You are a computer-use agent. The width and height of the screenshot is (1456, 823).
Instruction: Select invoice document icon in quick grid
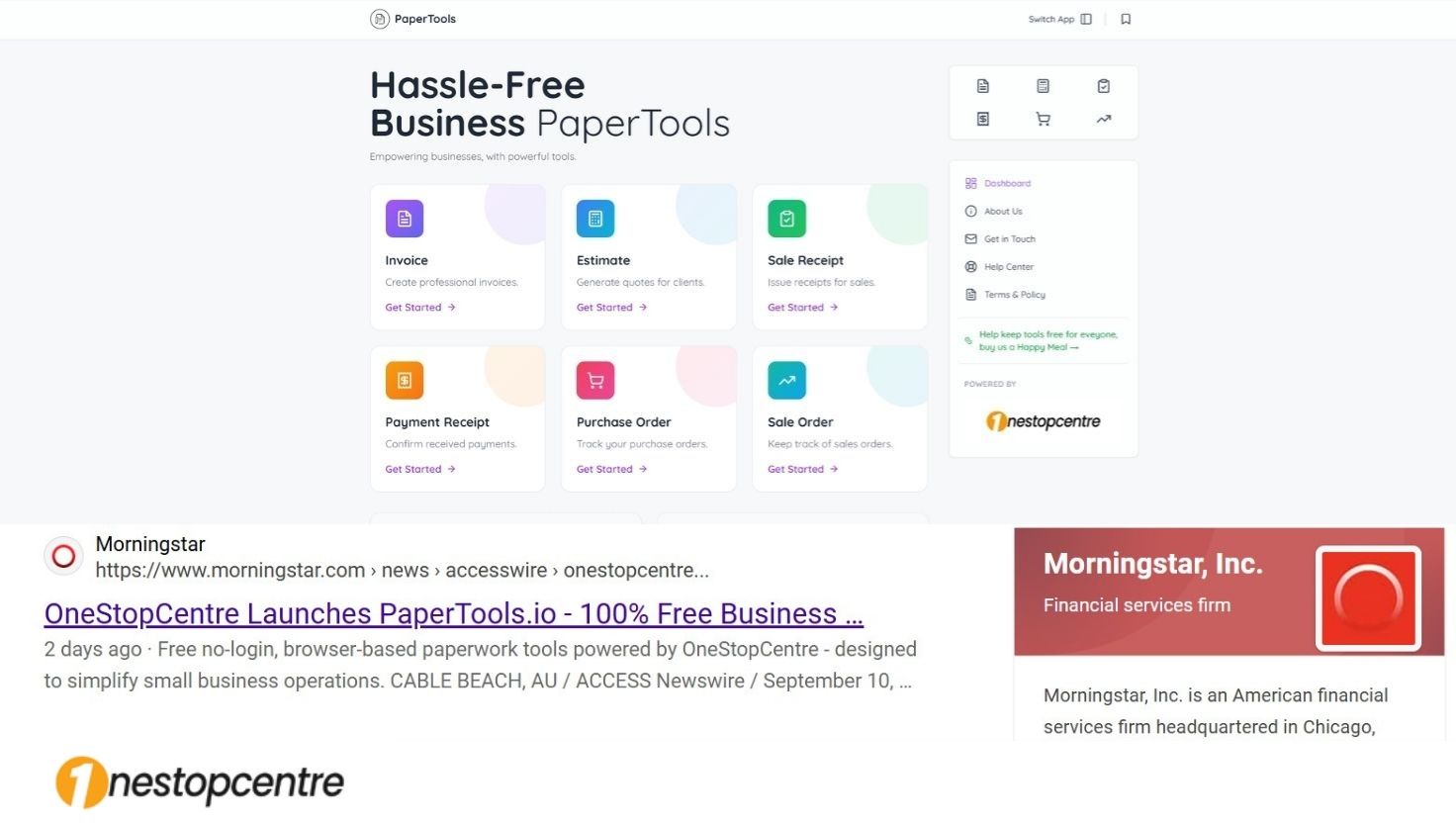click(x=982, y=86)
